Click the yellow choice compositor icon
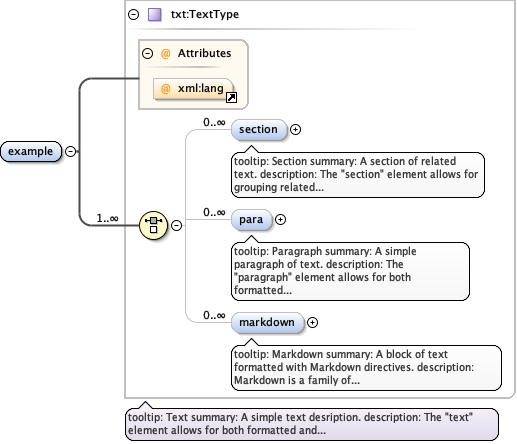Viewport: 517px width, 444px height. click(153, 225)
